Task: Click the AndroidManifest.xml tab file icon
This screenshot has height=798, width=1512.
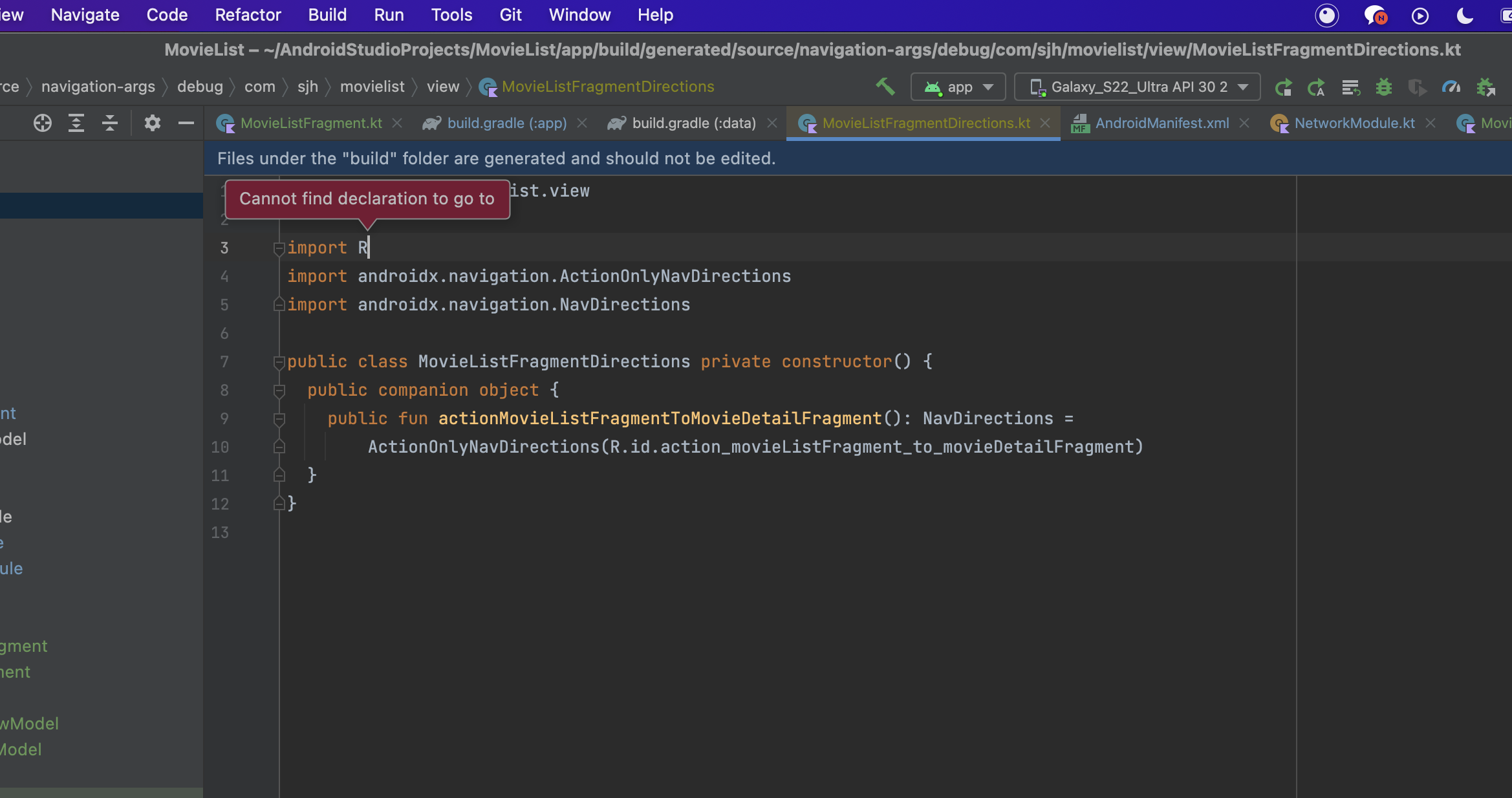Action: 1080,123
